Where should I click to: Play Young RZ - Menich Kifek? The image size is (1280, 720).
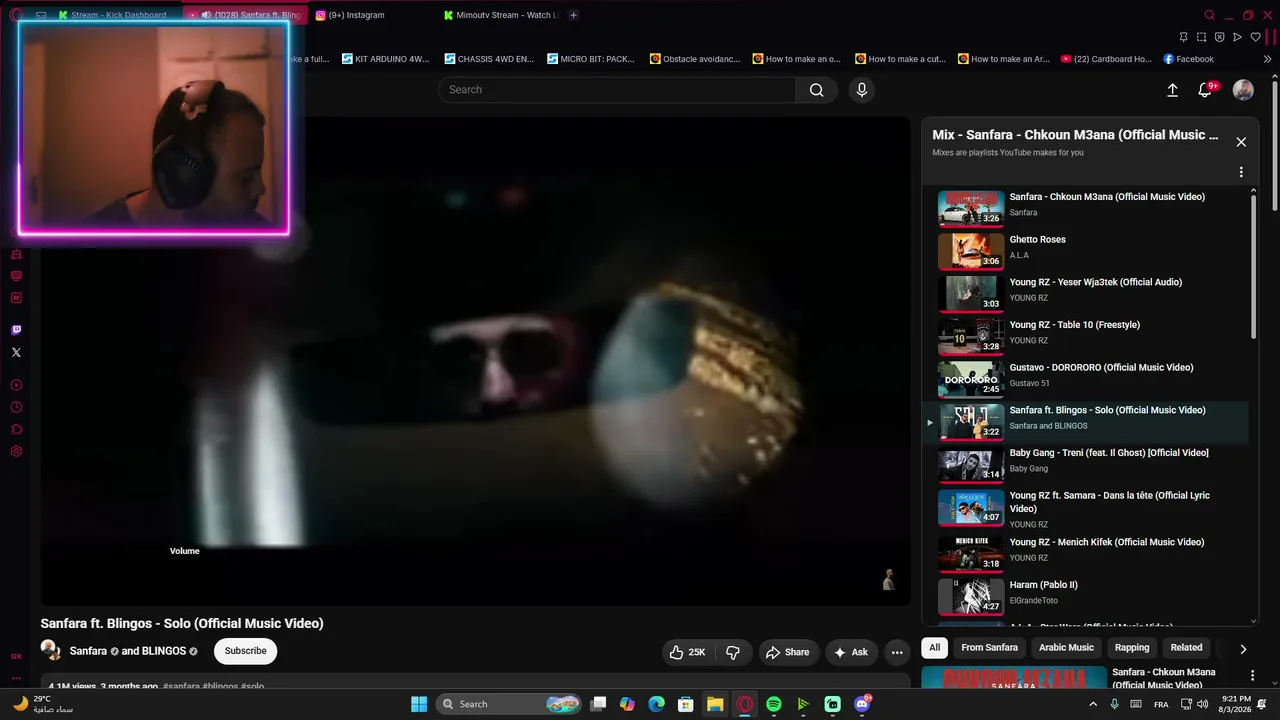tap(1086, 554)
